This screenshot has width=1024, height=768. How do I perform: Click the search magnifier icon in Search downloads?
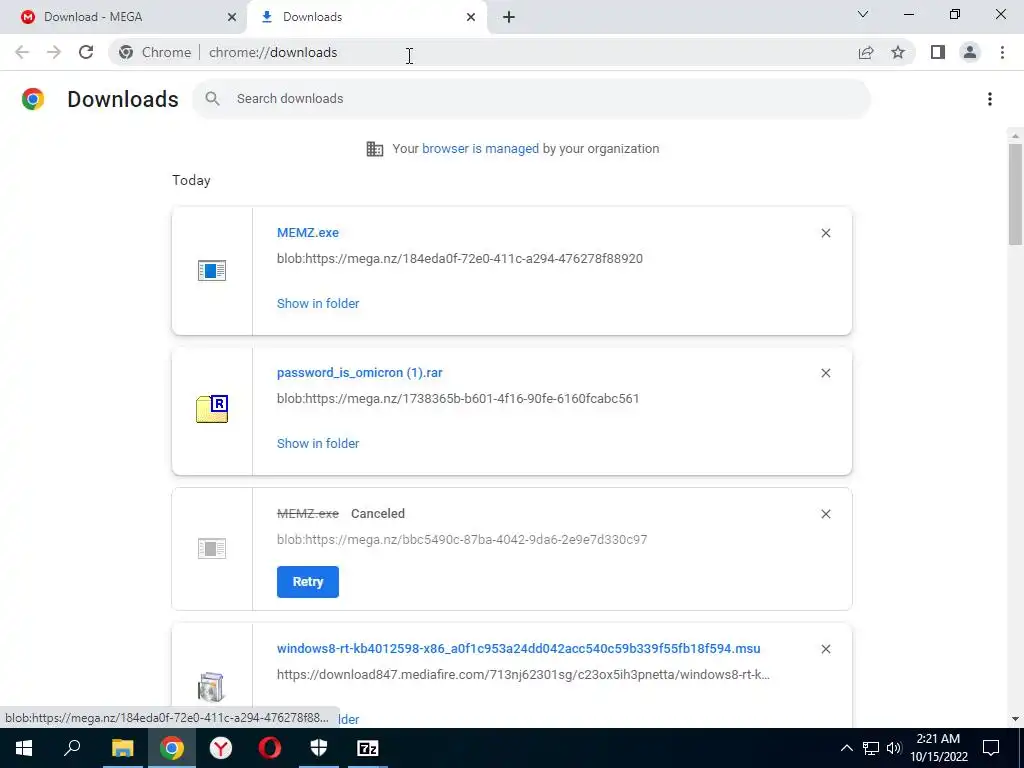coord(212,99)
